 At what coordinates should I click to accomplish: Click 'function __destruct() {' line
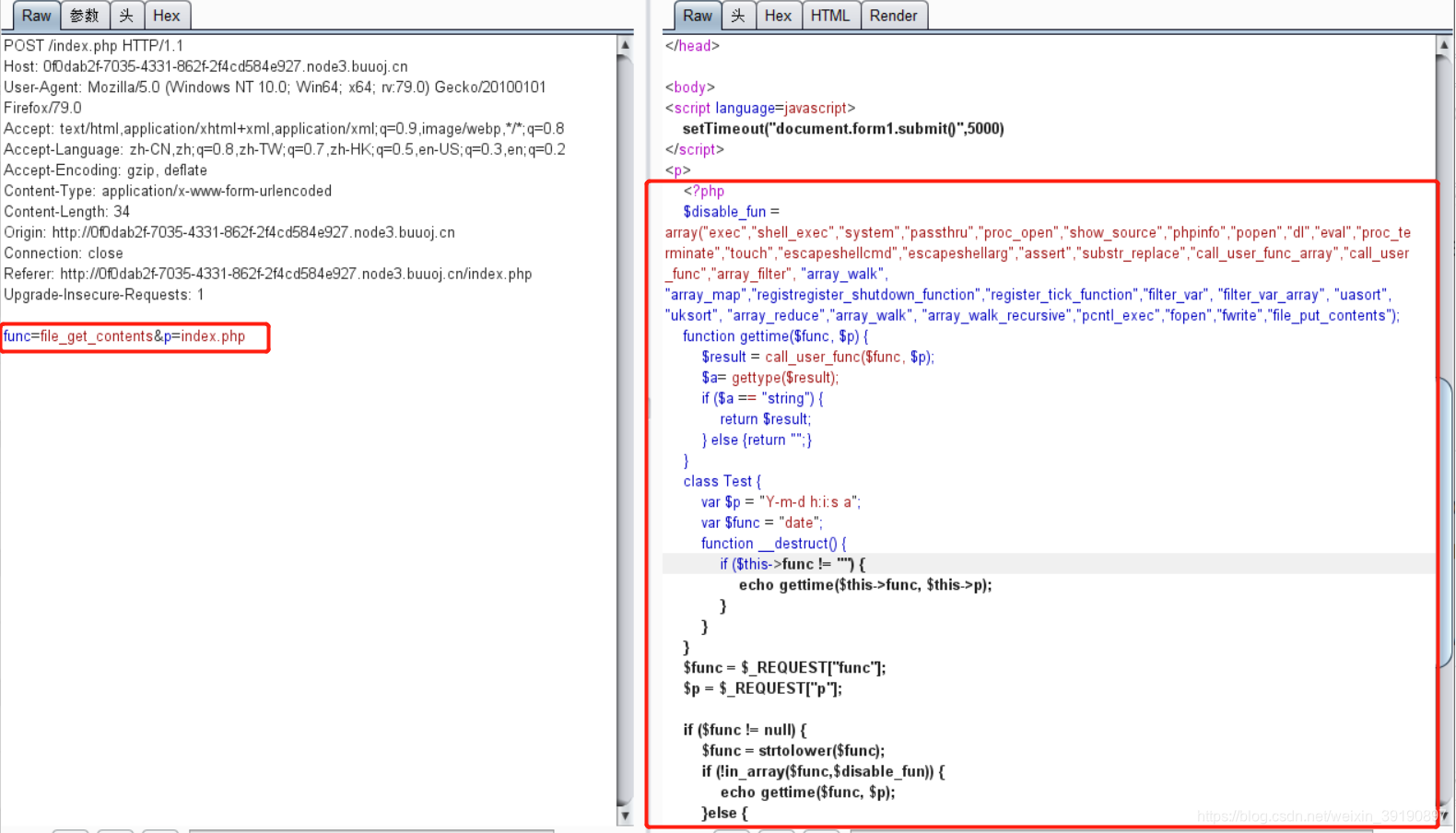tap(774, 544)
